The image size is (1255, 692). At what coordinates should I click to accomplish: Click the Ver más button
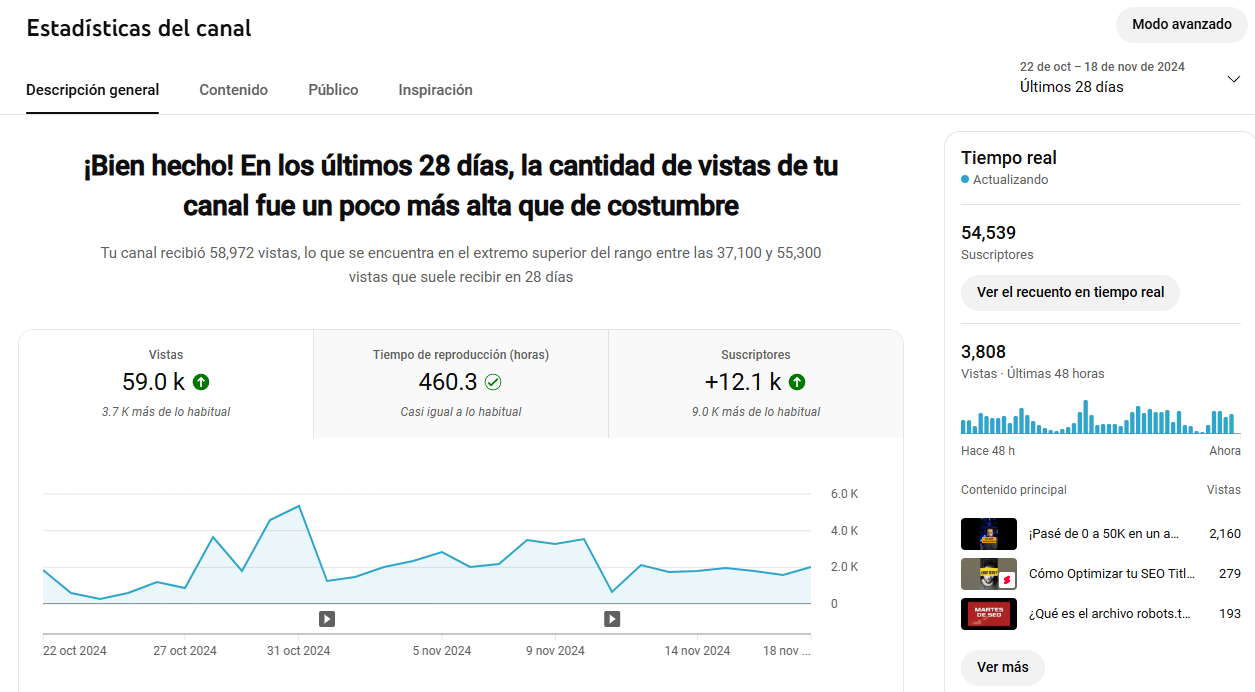click(x=1002, y=667)
